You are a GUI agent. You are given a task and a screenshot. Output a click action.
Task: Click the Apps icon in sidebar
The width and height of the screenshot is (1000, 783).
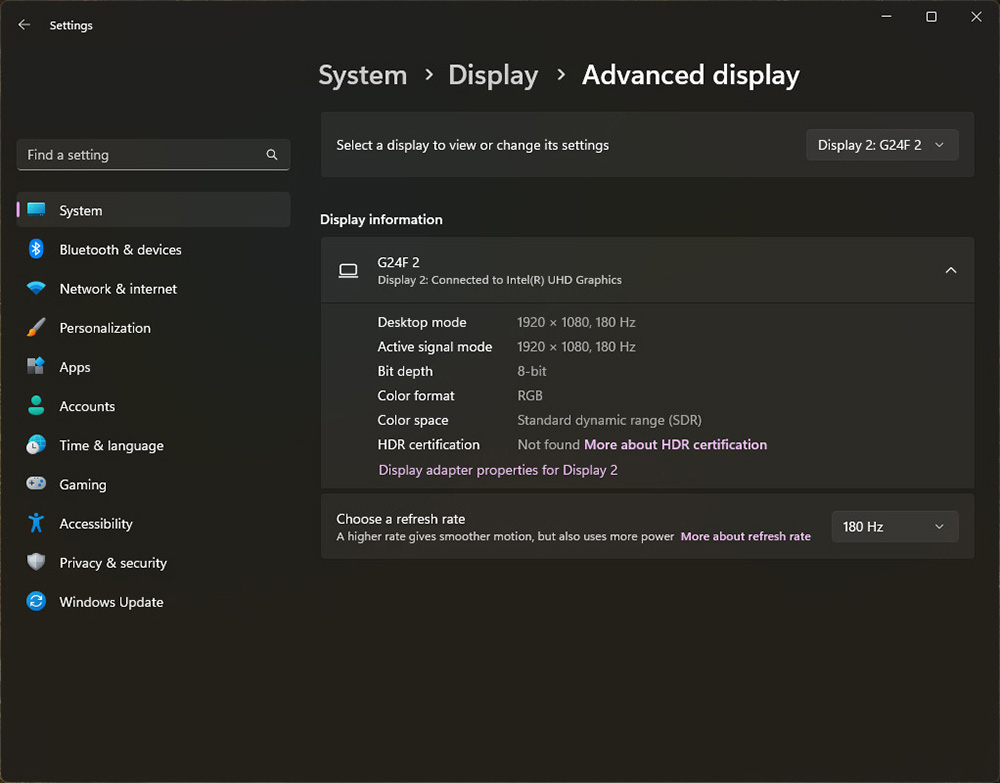36,367
